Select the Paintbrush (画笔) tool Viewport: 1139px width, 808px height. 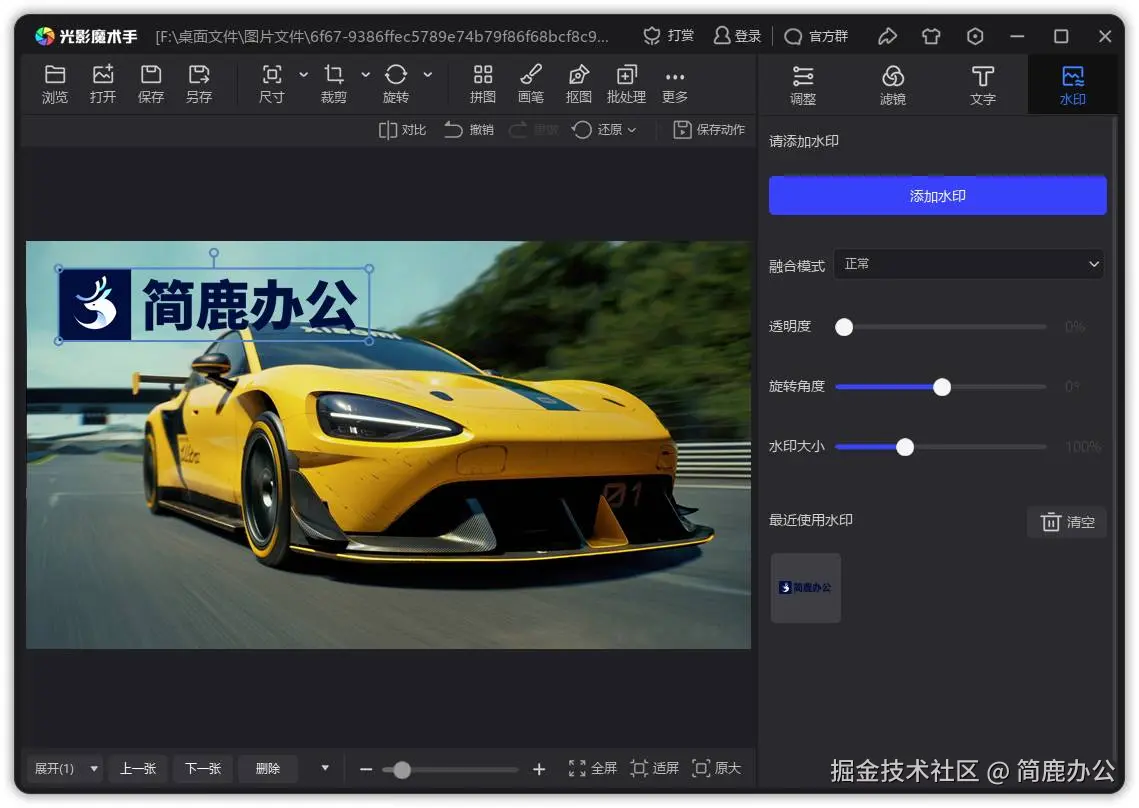(531, 75)
